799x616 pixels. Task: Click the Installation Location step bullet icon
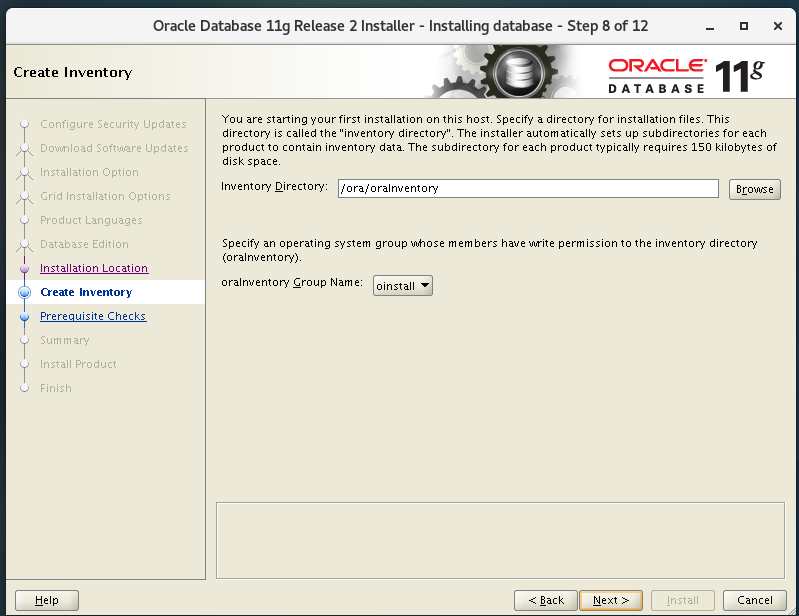coord(24,268)
